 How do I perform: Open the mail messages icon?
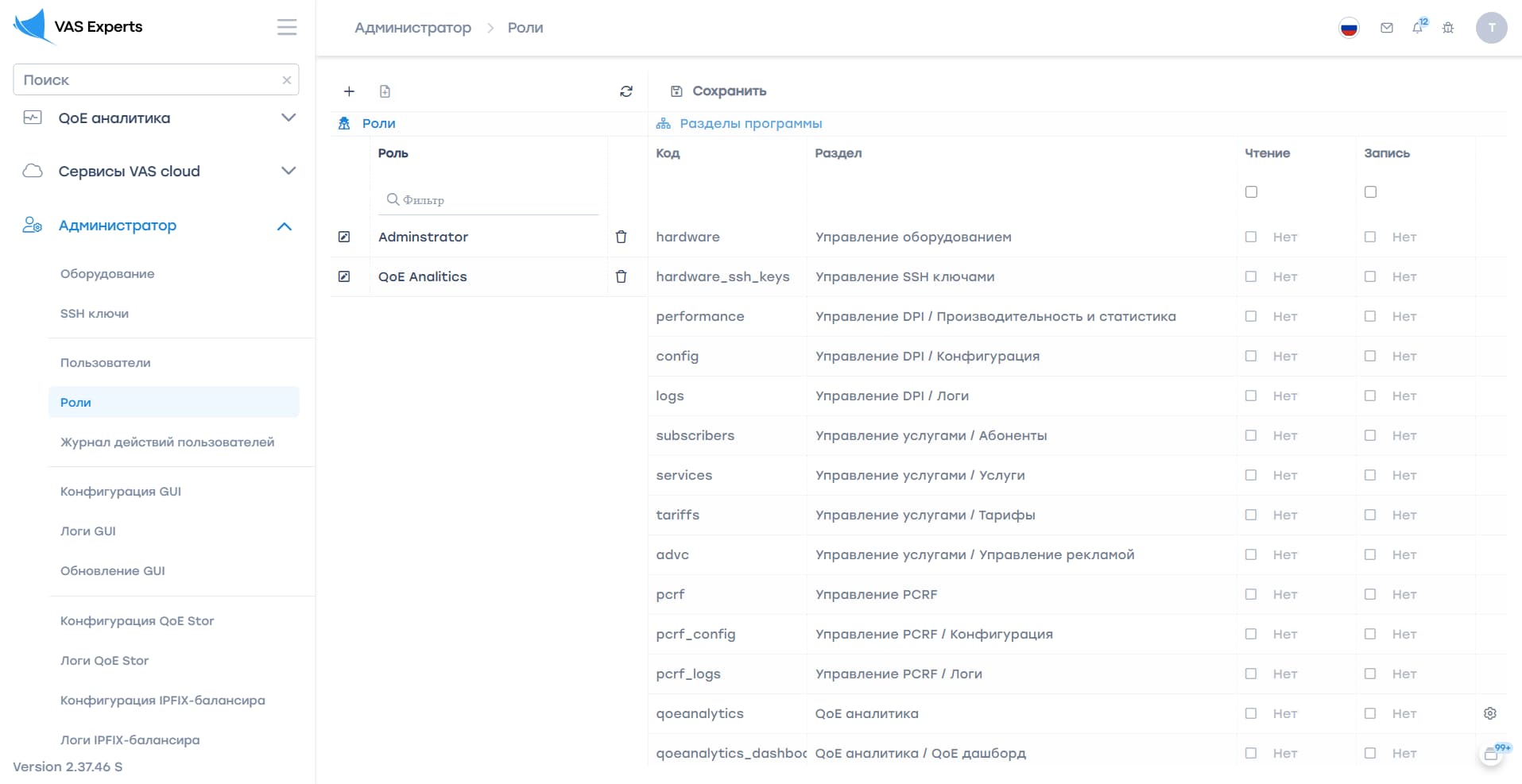click(x=1387, y=28)
